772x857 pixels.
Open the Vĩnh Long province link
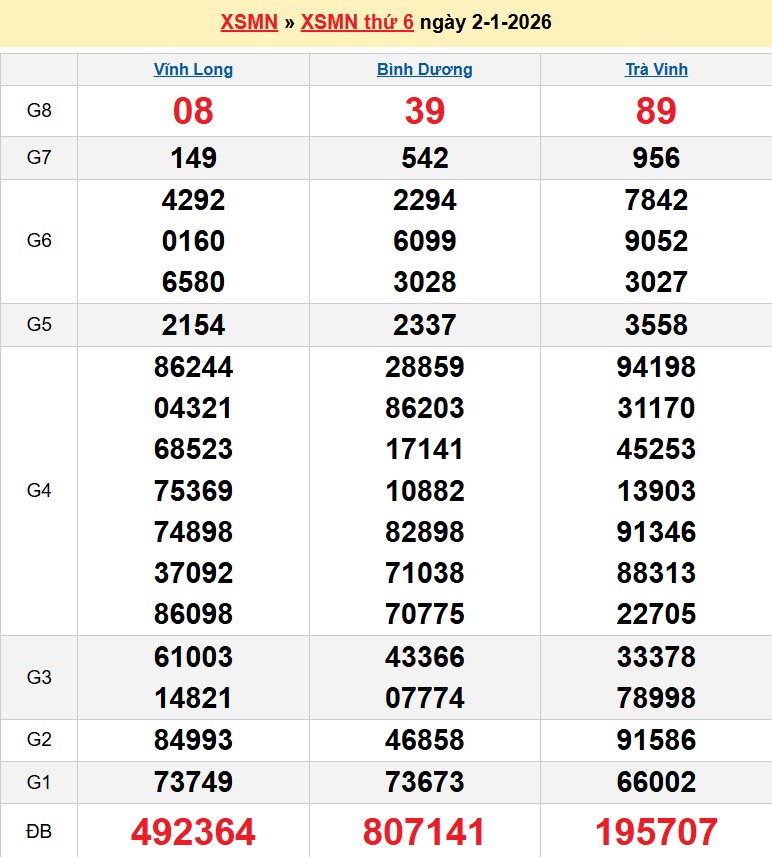[193, 70]
